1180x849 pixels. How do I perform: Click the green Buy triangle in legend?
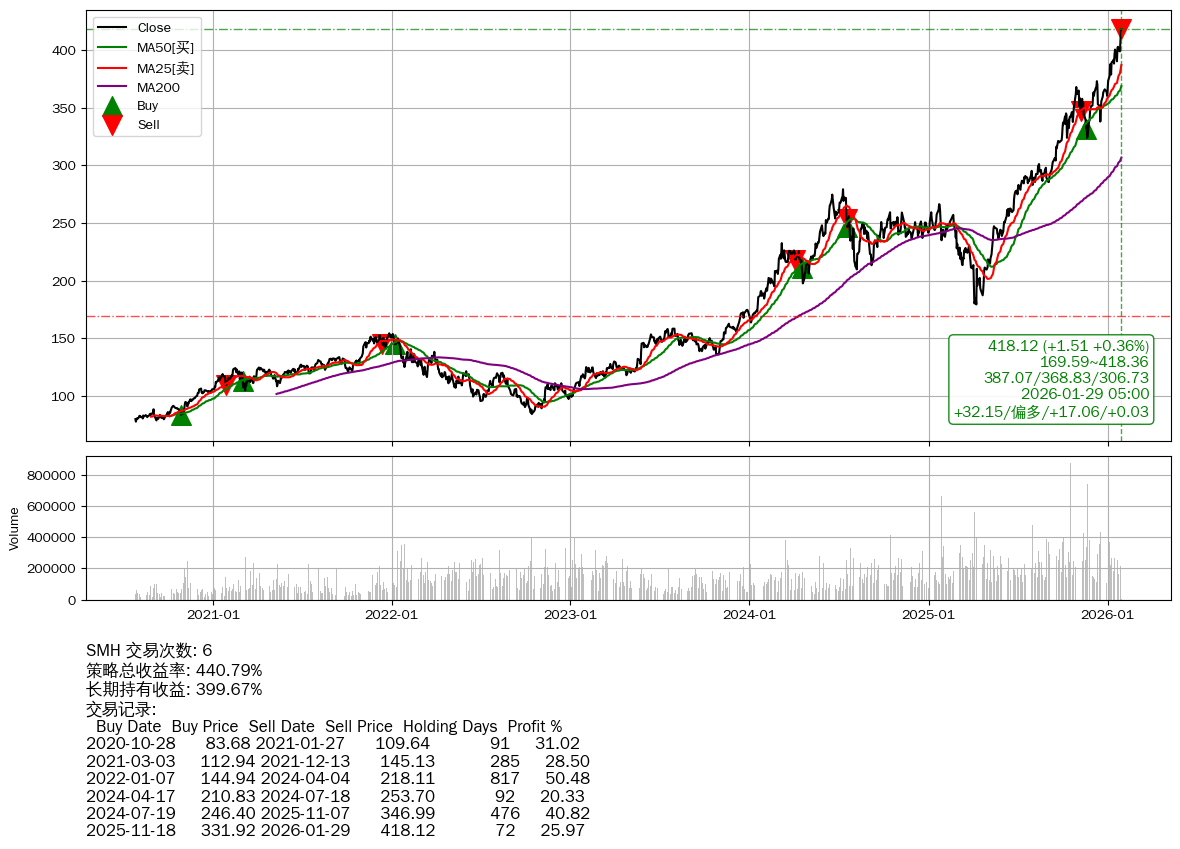tap(113, 106)
